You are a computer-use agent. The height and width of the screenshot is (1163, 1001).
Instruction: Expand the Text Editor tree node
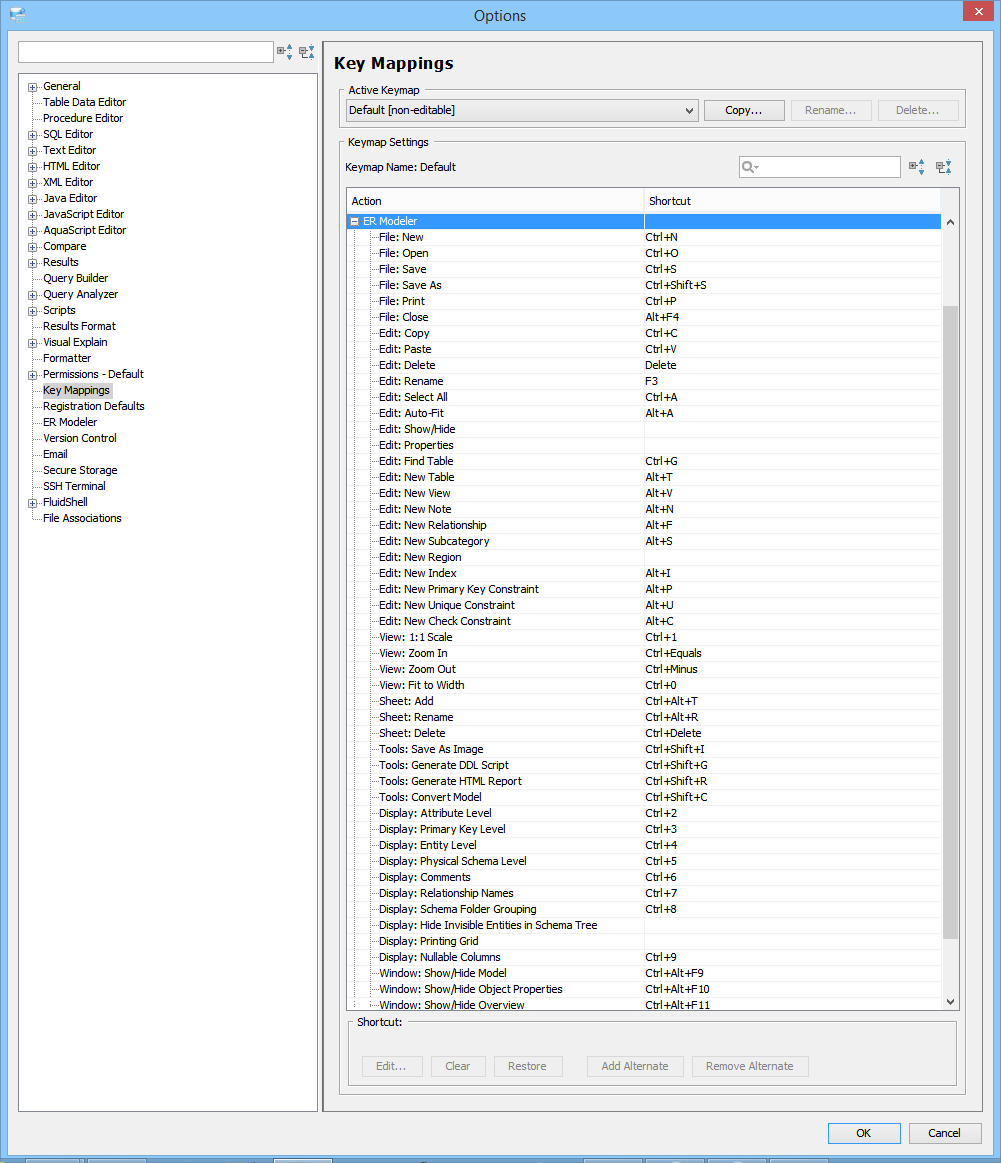(x=33, y=151)
